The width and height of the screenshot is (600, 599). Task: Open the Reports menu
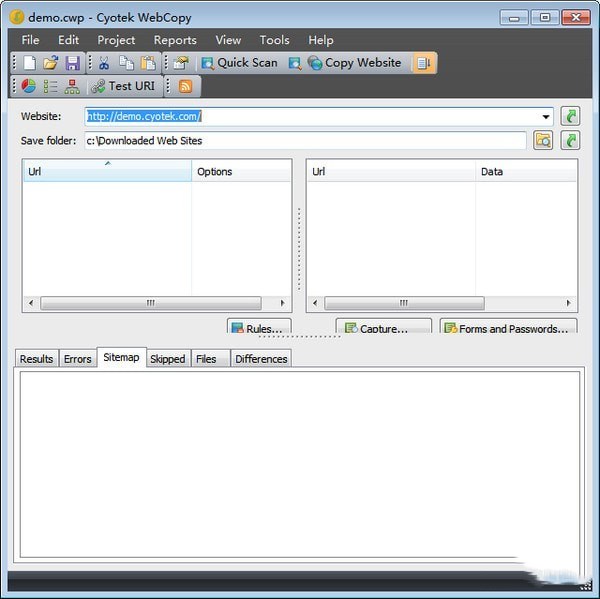click(175, 40)
